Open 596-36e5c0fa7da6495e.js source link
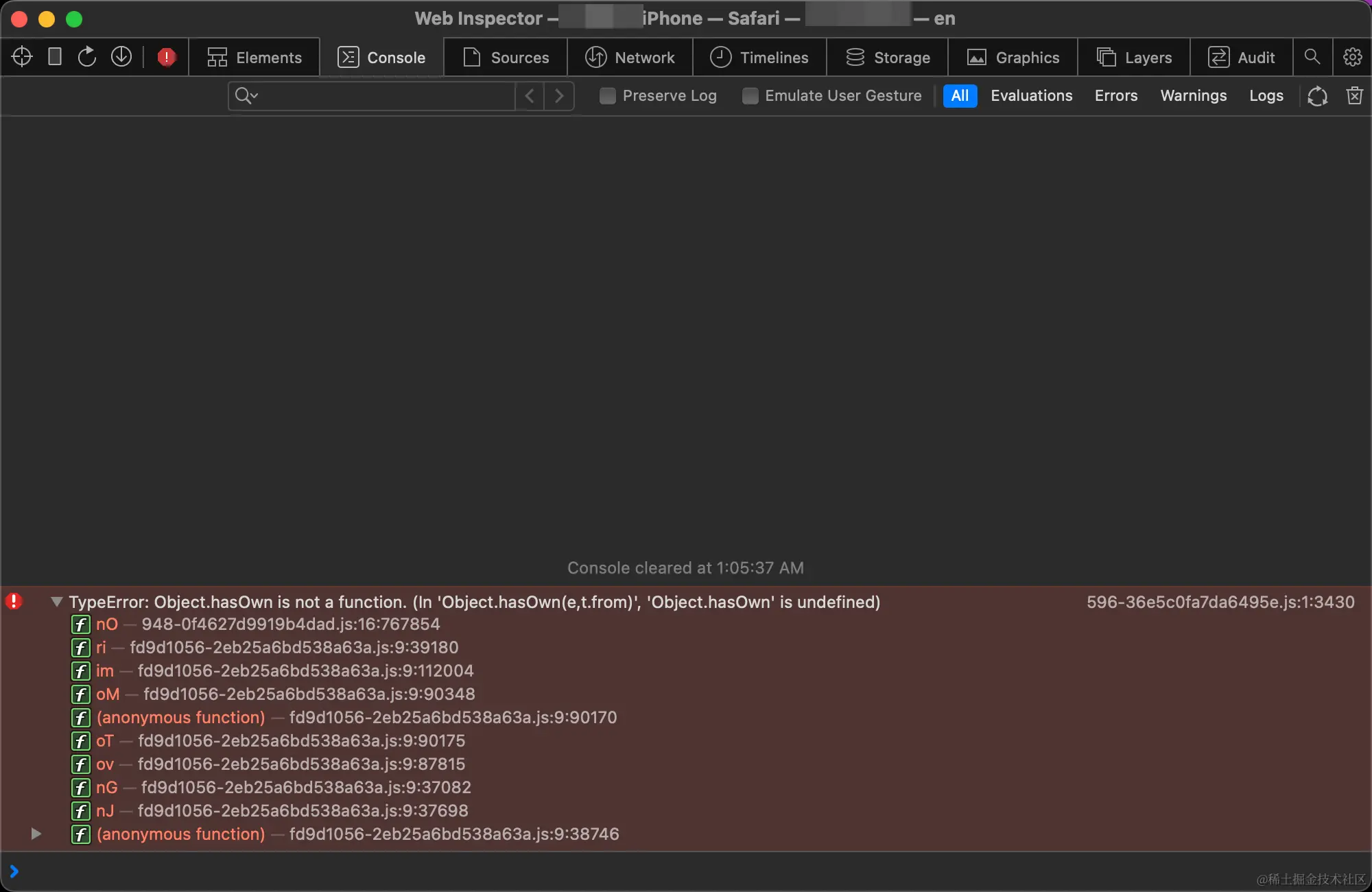Viewport: 1372px width, 892px height. (x=1221, y=602)
